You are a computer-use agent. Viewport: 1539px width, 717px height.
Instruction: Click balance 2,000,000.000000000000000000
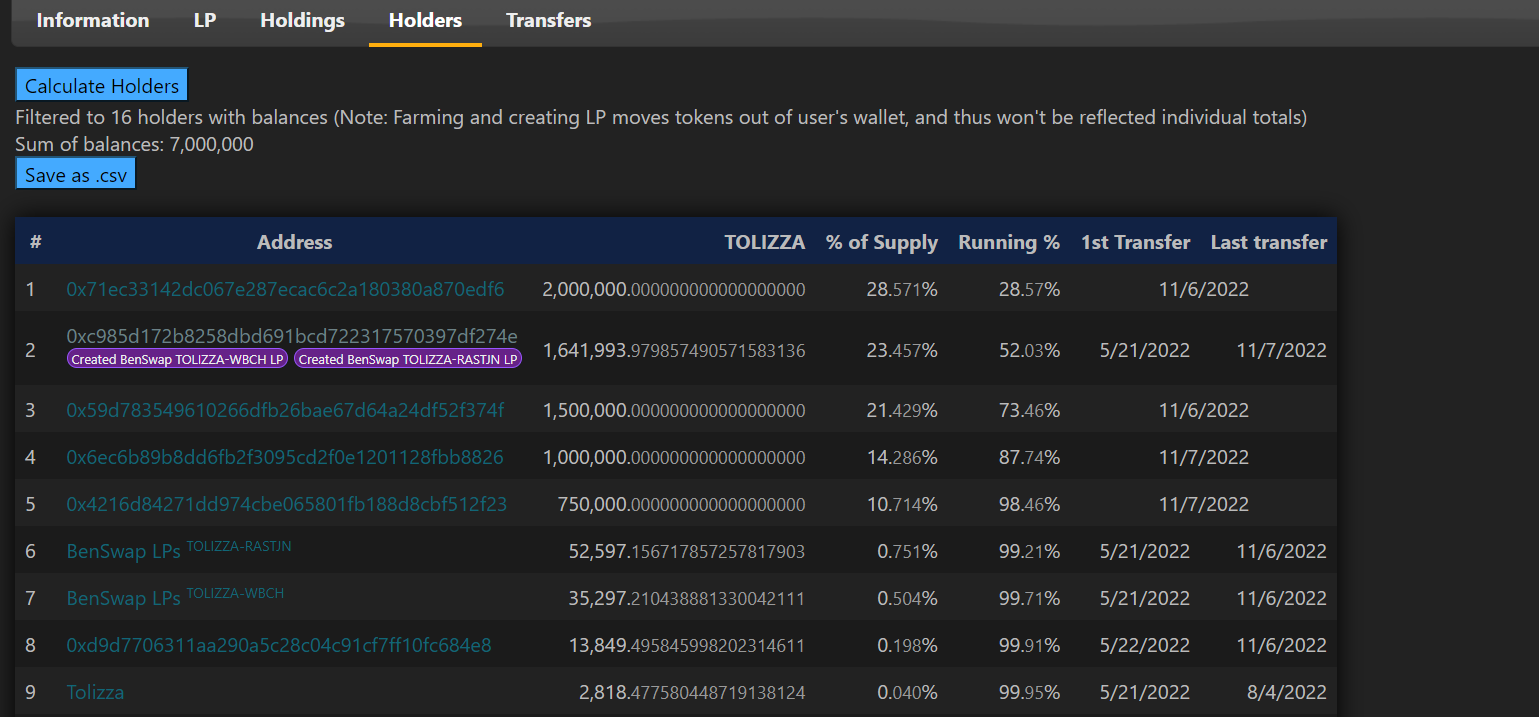tap(674, 289)
